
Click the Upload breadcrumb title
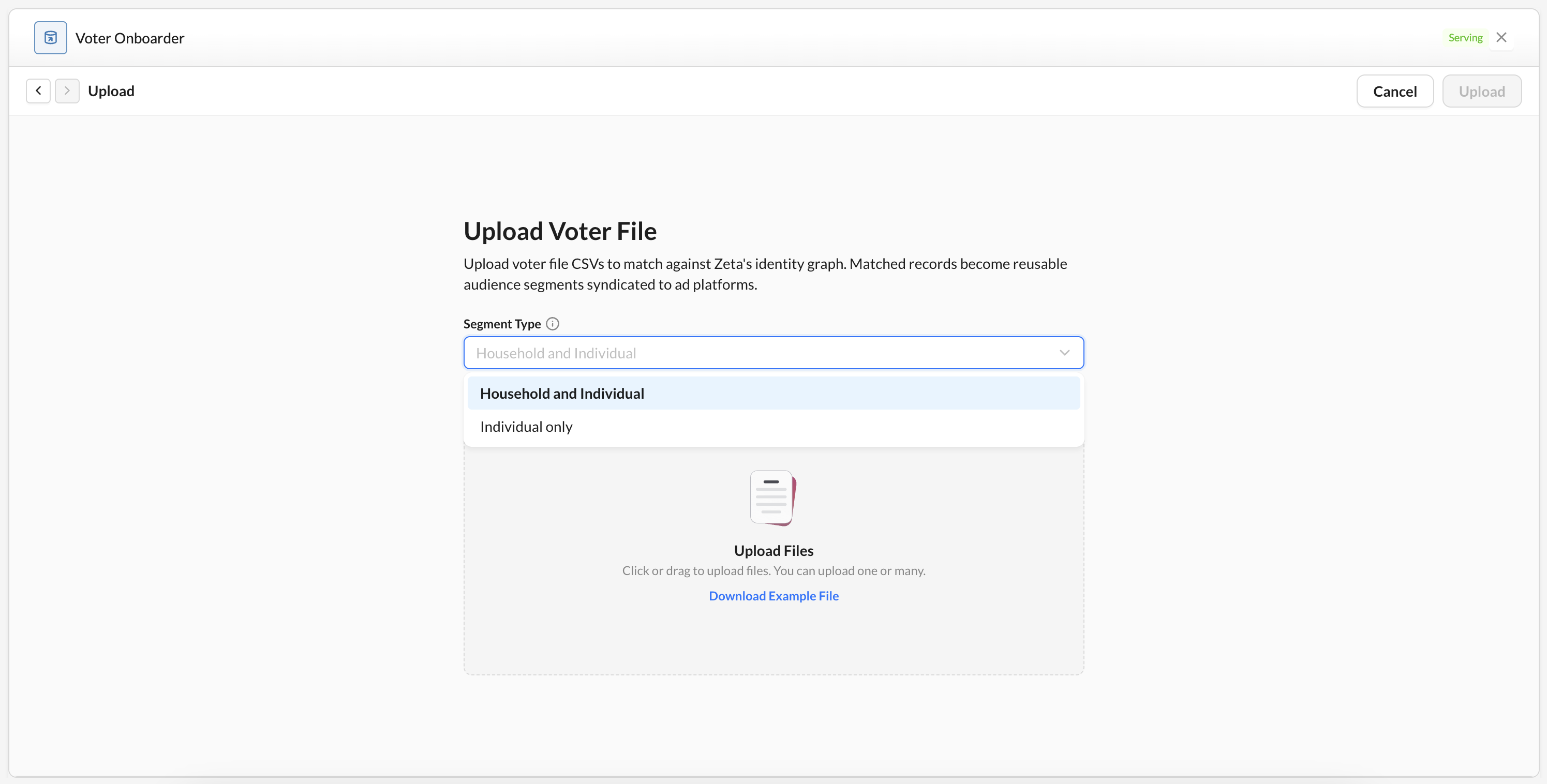point(111,91)
